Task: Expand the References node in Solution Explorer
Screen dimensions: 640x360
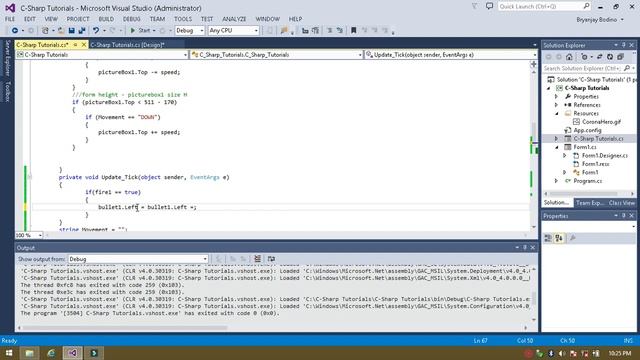Action: click(x=556, y=105)
